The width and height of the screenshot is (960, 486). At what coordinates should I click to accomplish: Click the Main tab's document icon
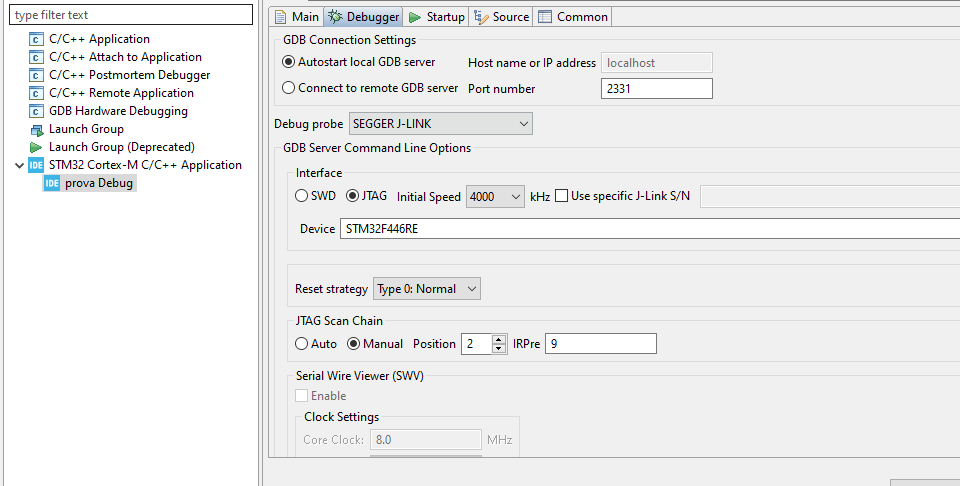(280, 17)
